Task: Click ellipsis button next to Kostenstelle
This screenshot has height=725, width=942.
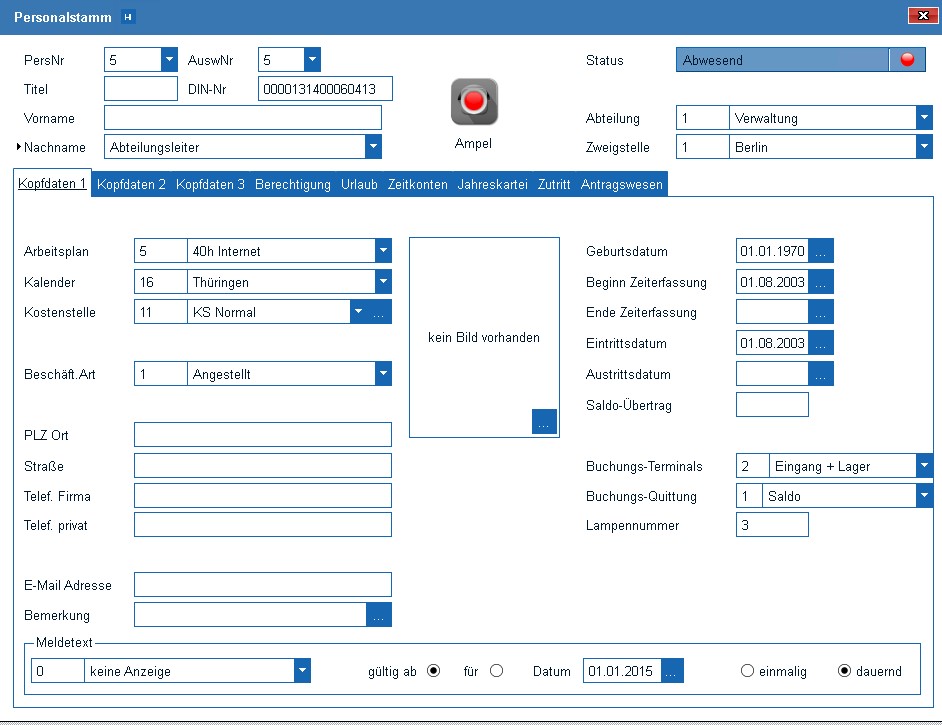Action: point(379,312)
